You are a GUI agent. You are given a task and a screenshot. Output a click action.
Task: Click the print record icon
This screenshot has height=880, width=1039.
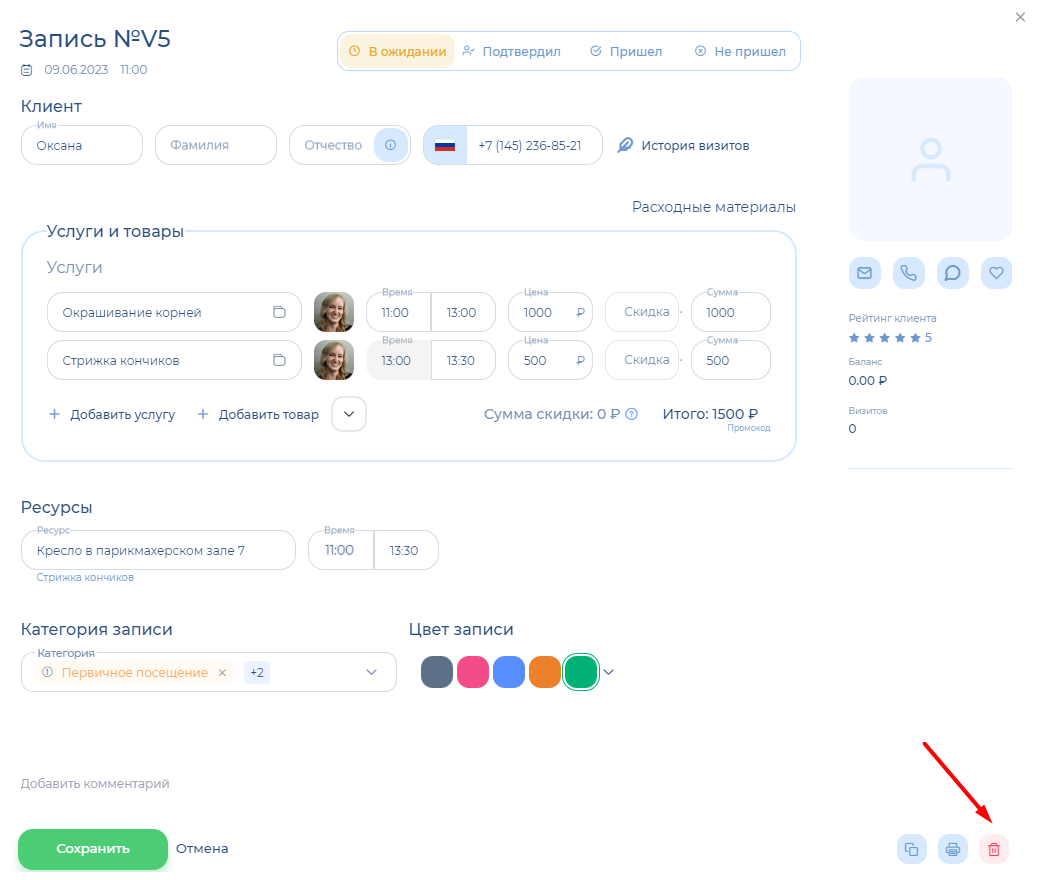(x=953, y=849)
